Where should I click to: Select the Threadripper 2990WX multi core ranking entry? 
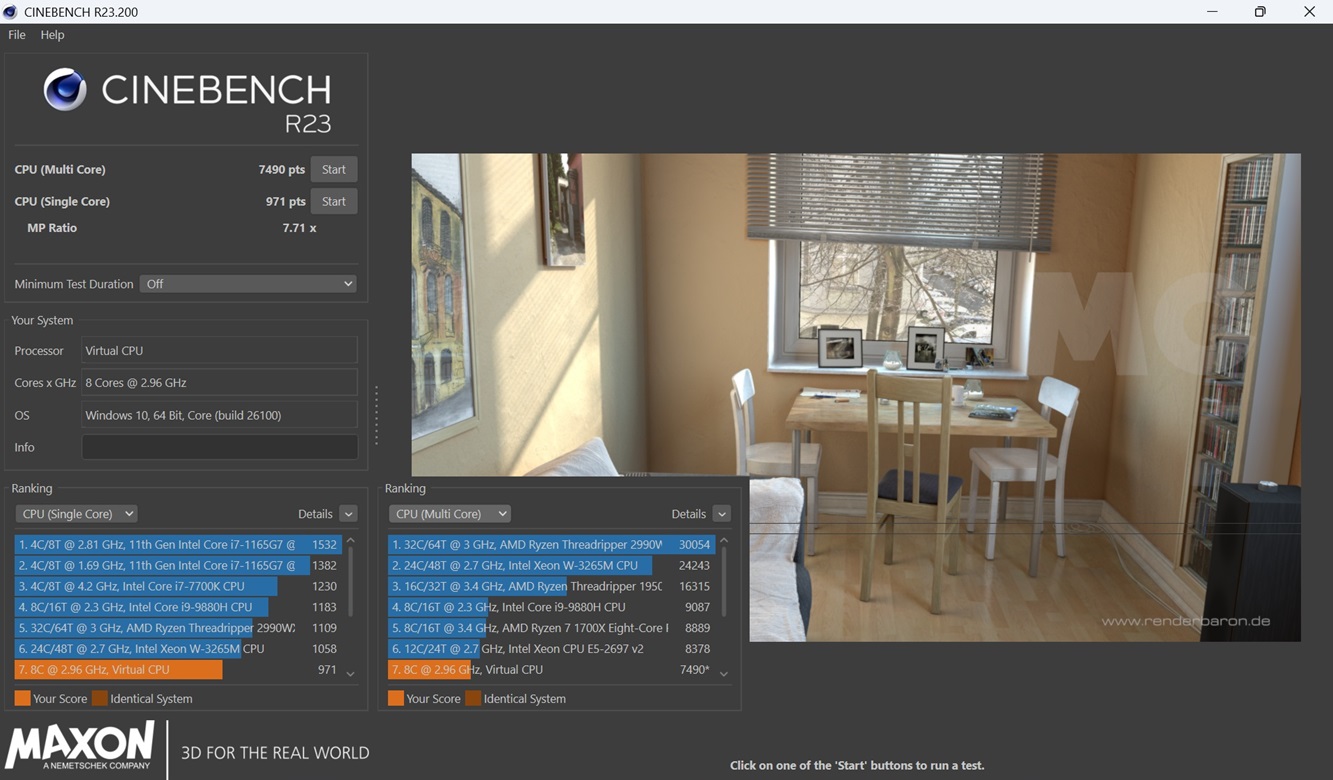click(550, 545)
